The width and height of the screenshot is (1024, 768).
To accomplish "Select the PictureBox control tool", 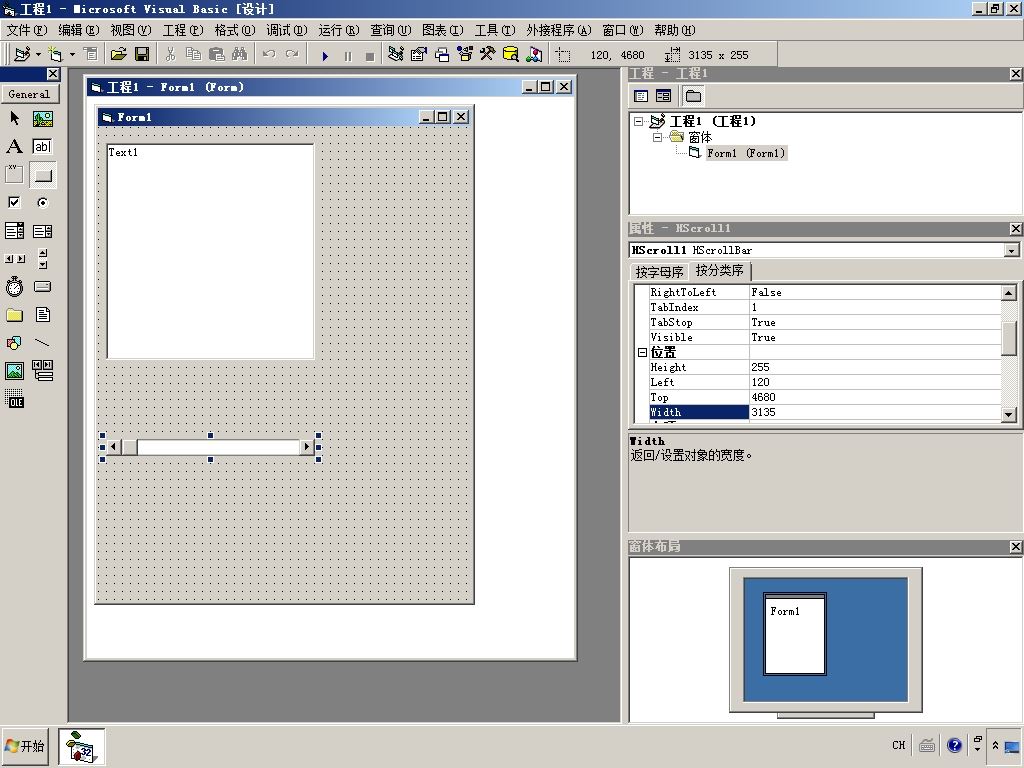I will coord(42,118).
